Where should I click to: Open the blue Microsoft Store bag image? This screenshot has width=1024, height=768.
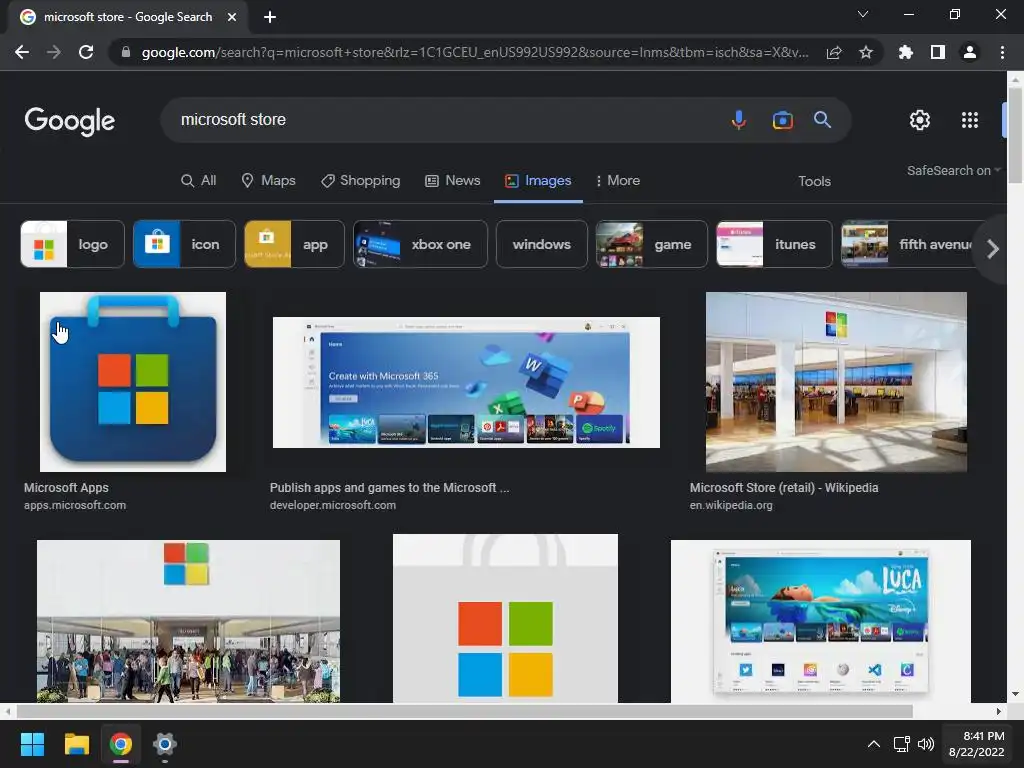point(133,382)
